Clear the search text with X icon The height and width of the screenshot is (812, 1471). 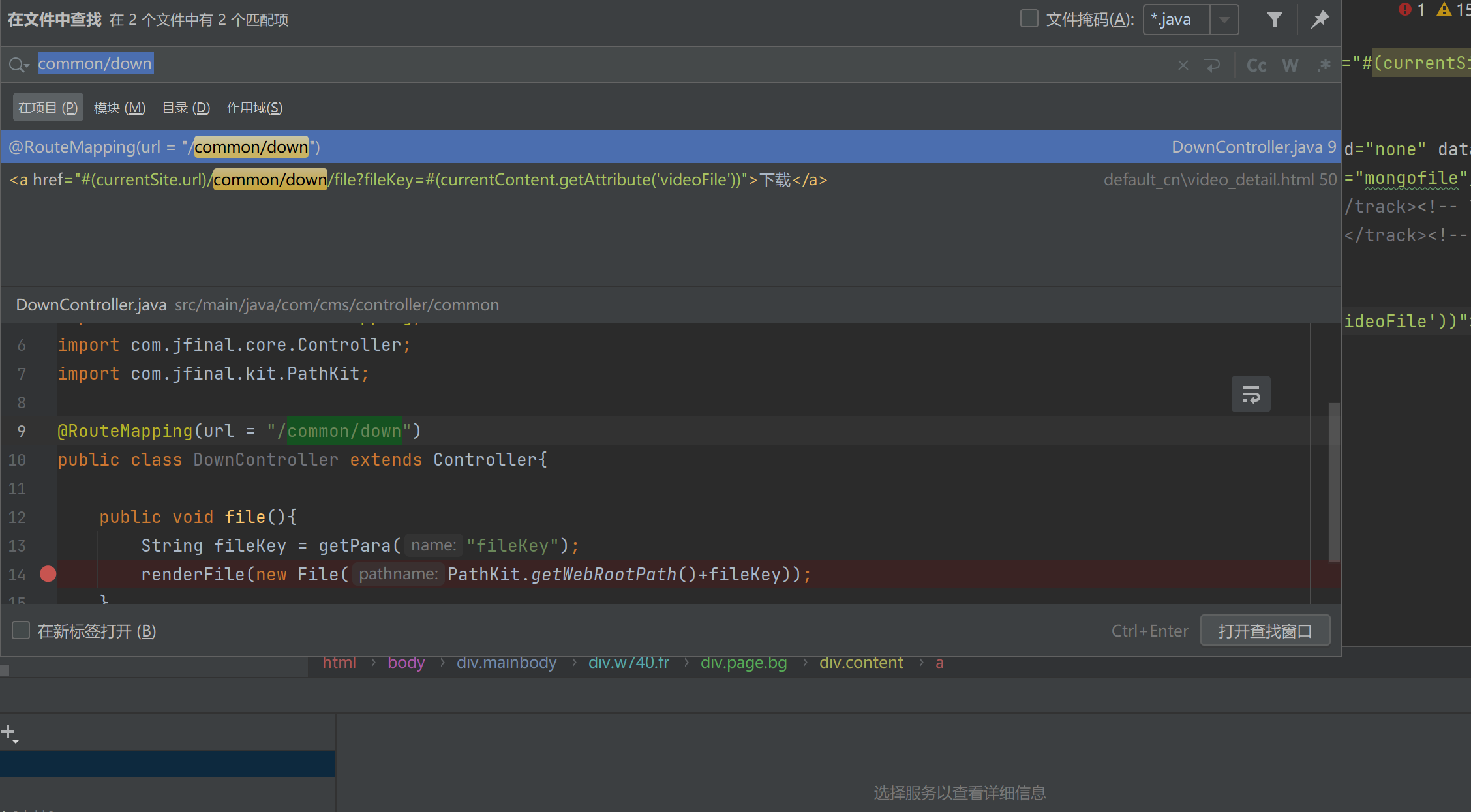(1183, 65)
